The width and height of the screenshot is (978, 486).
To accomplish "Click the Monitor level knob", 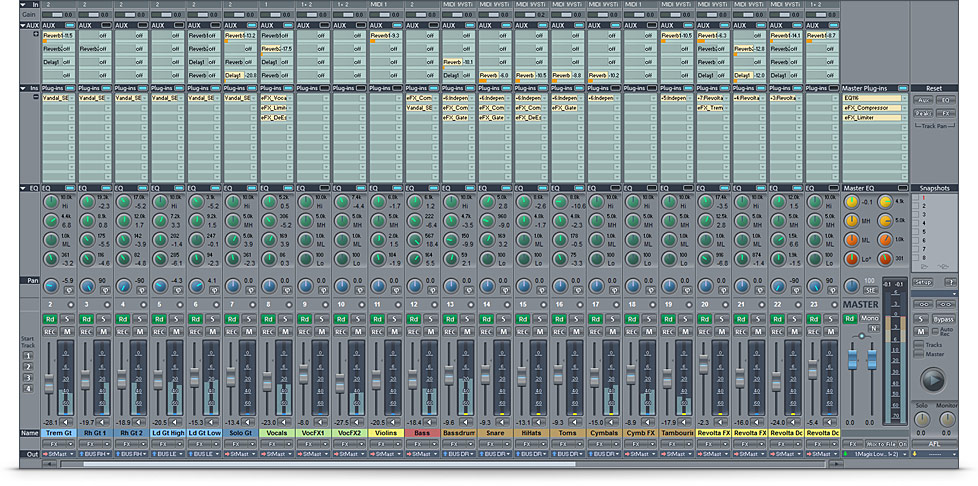I will click(947, 419).
